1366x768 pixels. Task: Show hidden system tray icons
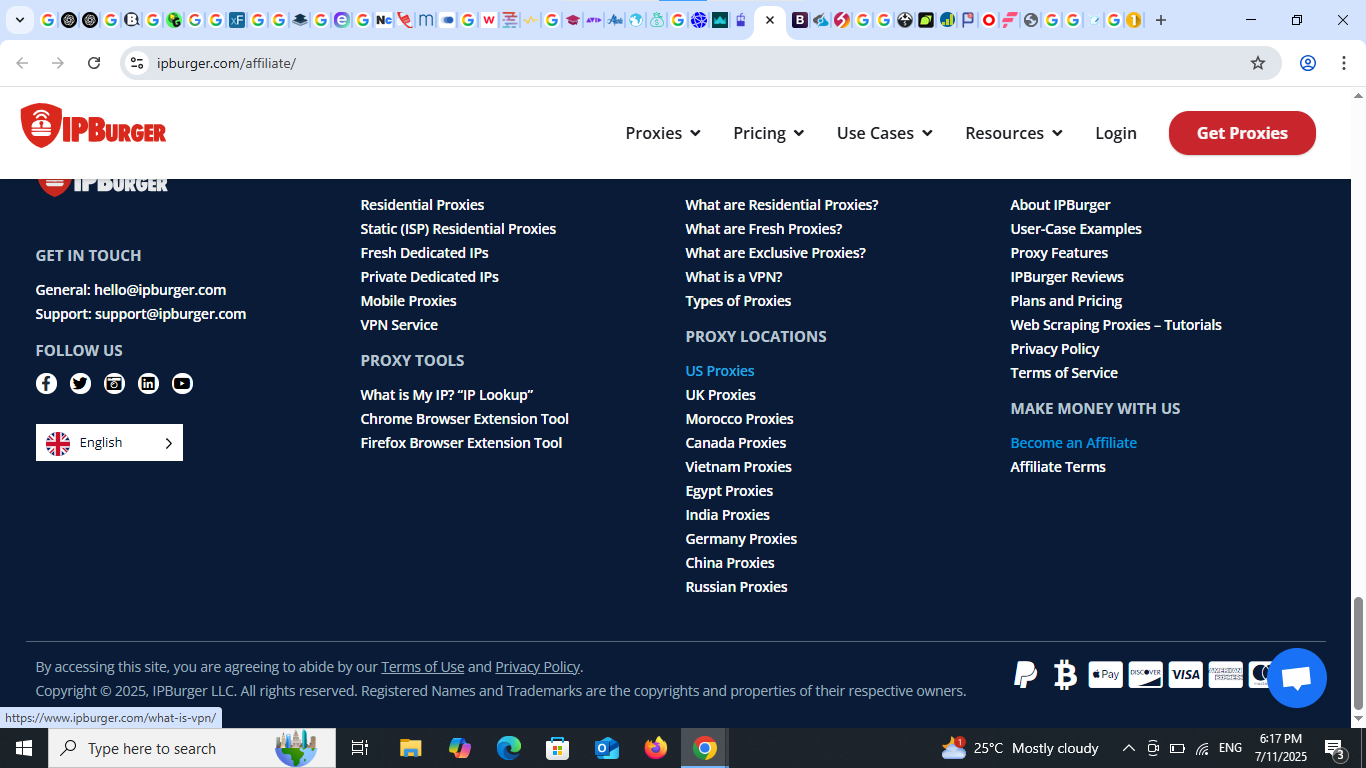(x=1128, y=748)
